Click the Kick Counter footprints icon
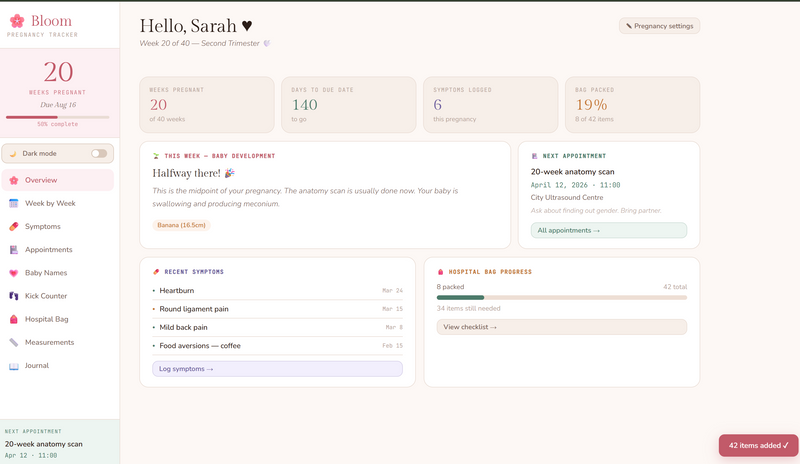 point(14,296)
